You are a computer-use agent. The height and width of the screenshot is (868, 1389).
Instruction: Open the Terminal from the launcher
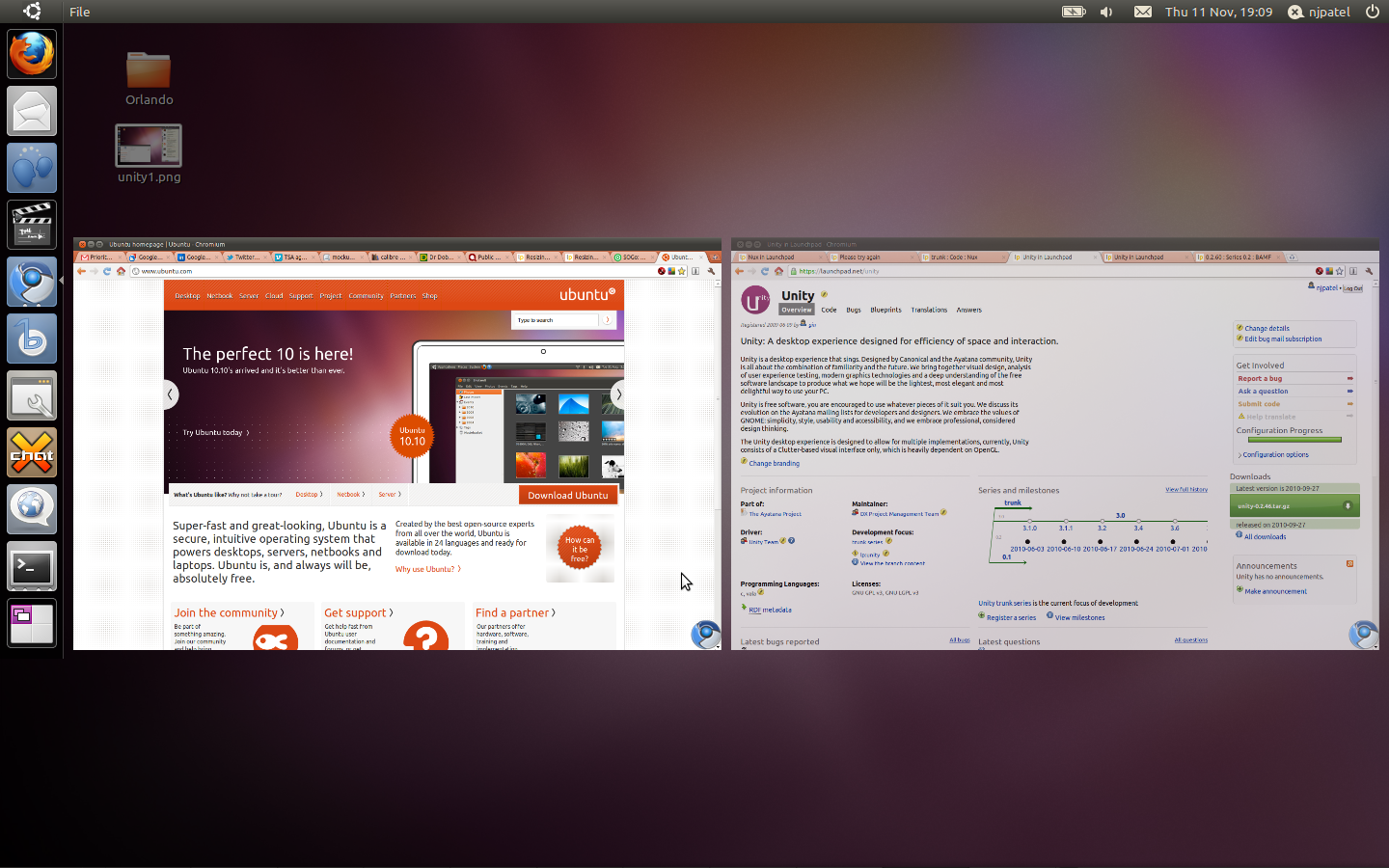32,566
